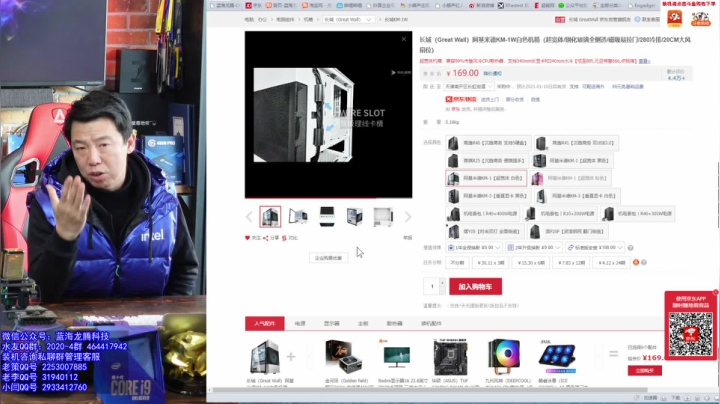
Task: Select the KM-1 pink case option
Action: (x=571, y=178)
